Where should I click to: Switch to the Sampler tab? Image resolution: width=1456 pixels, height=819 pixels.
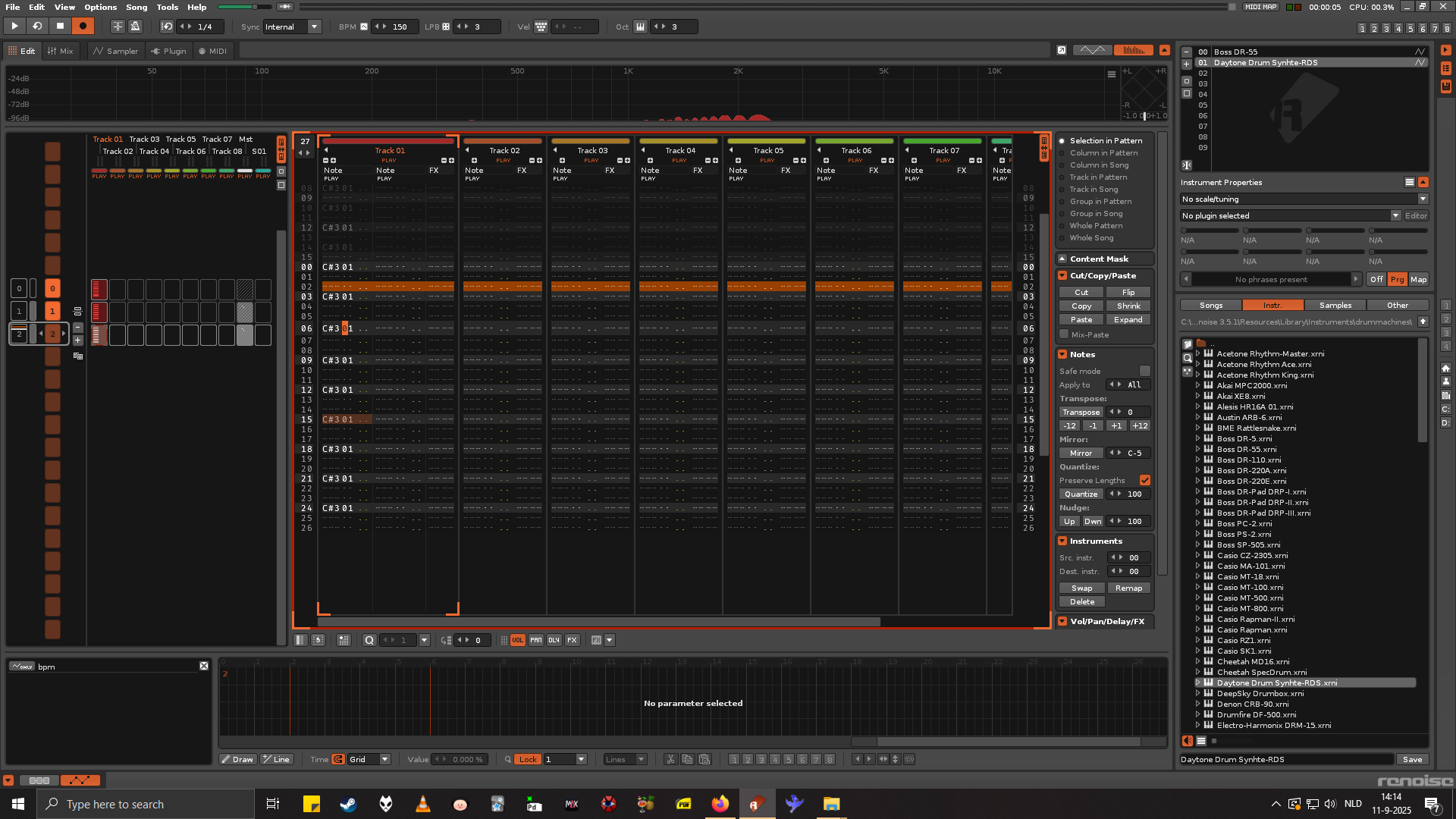pos(115,51)
